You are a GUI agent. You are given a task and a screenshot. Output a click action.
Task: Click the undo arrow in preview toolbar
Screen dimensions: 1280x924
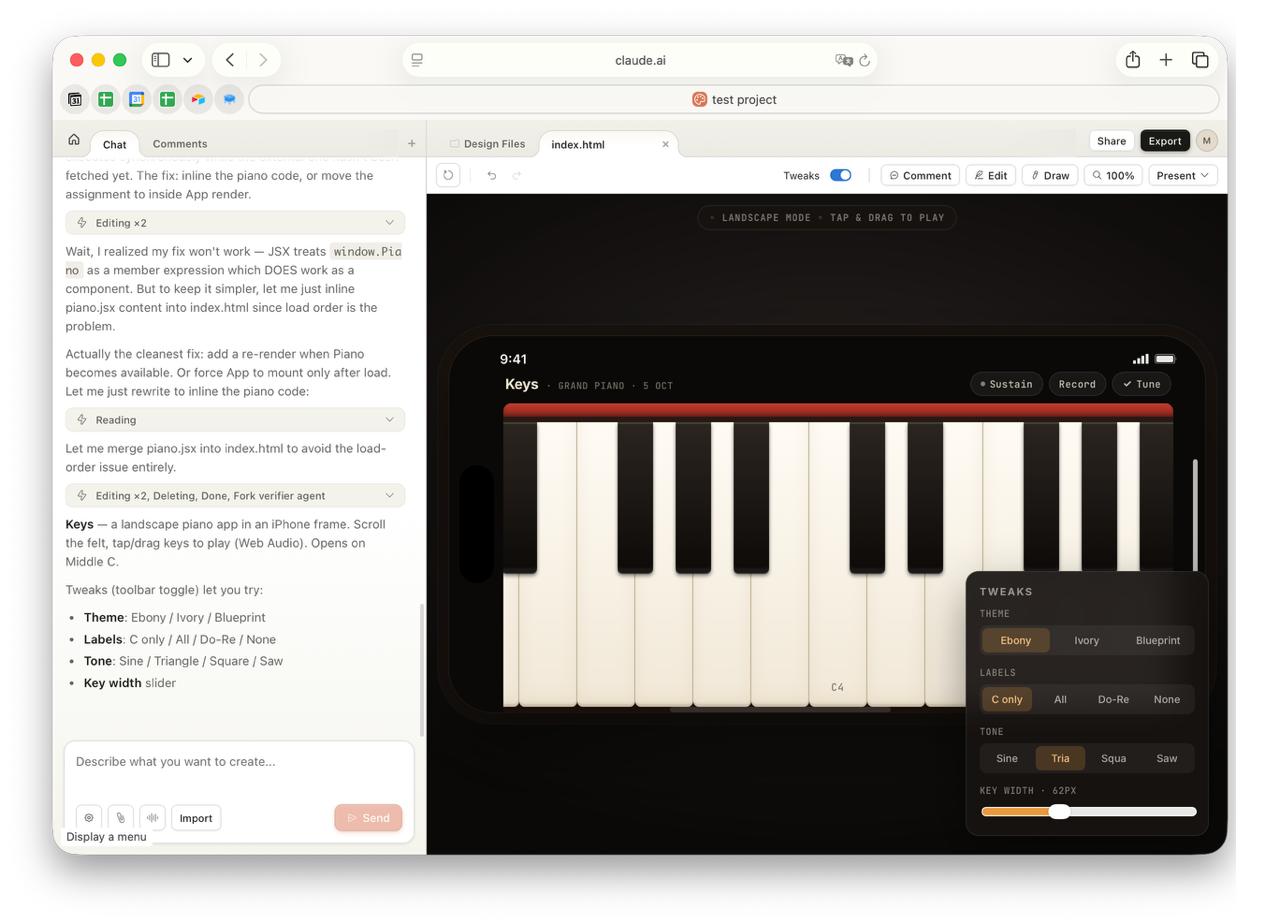pyautogui.click(x=491, y=175)
